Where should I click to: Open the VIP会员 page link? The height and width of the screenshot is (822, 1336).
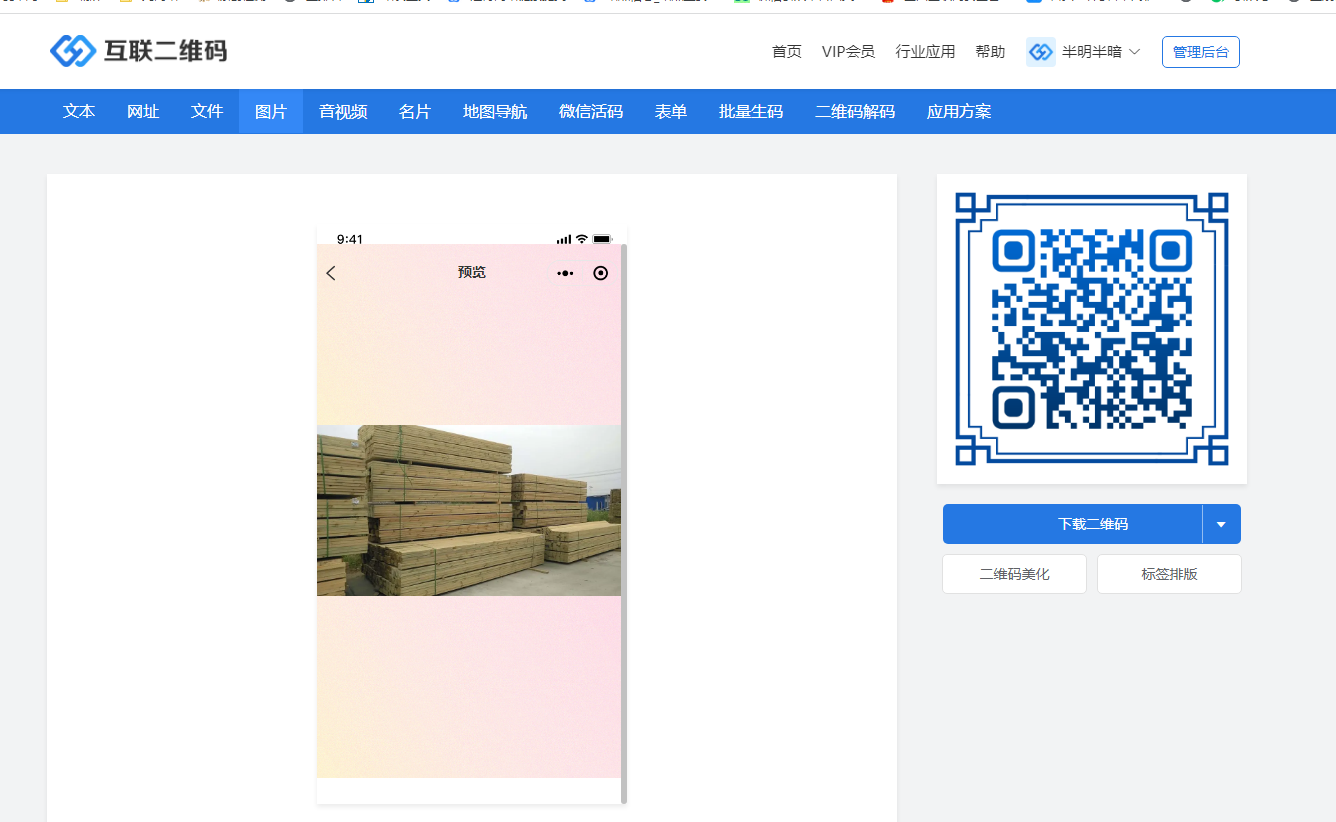[848, 52]
